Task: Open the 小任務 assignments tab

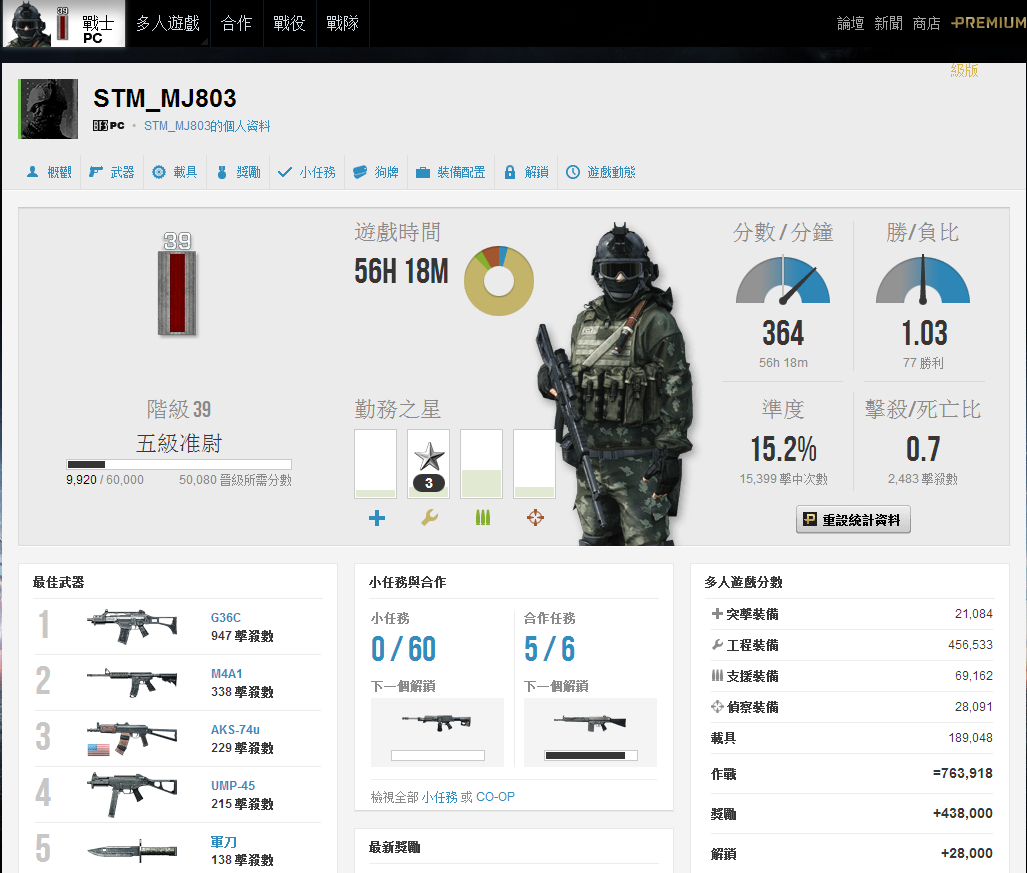Action: (307, 172)
